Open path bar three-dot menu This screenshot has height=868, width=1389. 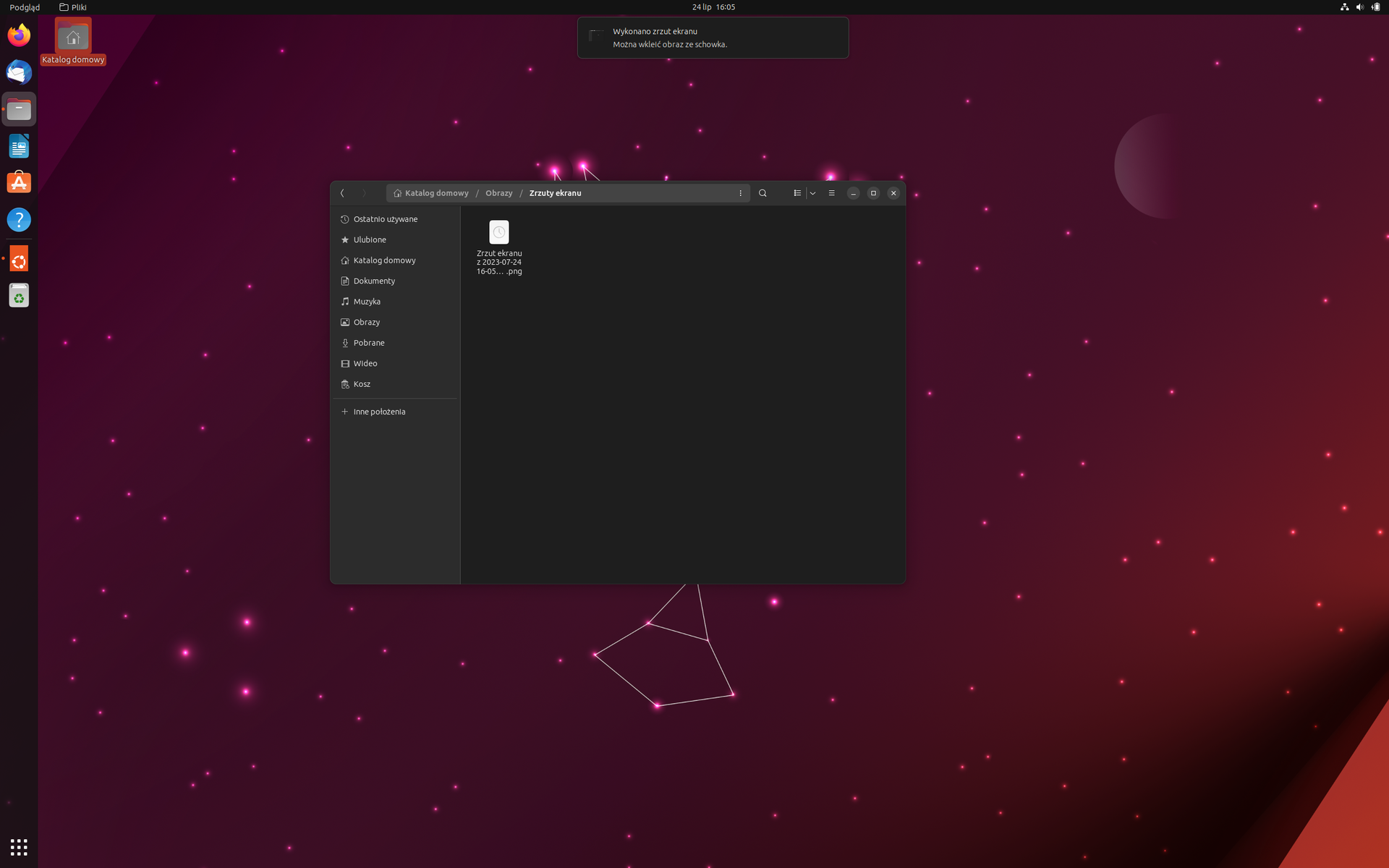click(740, 193)
